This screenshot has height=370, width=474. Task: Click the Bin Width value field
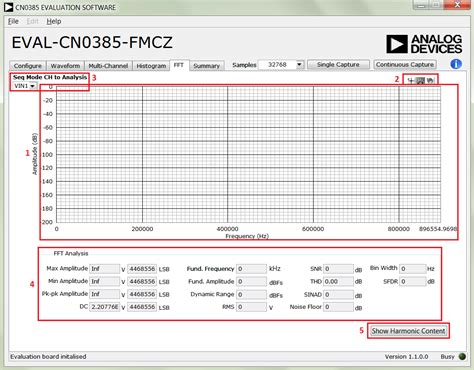pos(413,269)
